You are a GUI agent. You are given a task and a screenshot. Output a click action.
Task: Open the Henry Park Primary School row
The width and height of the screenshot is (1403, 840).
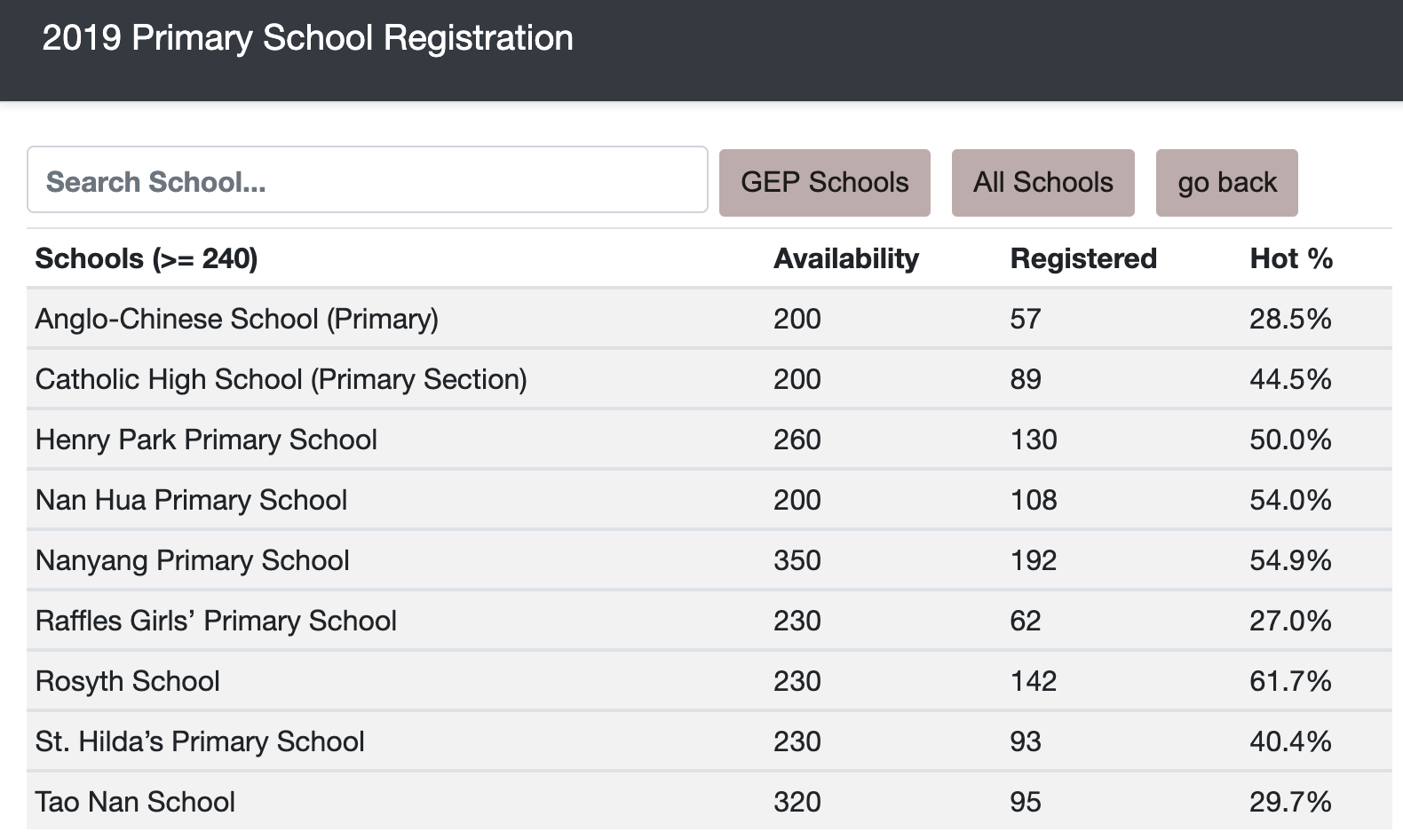pyautogui.click(x=206, y=440)
